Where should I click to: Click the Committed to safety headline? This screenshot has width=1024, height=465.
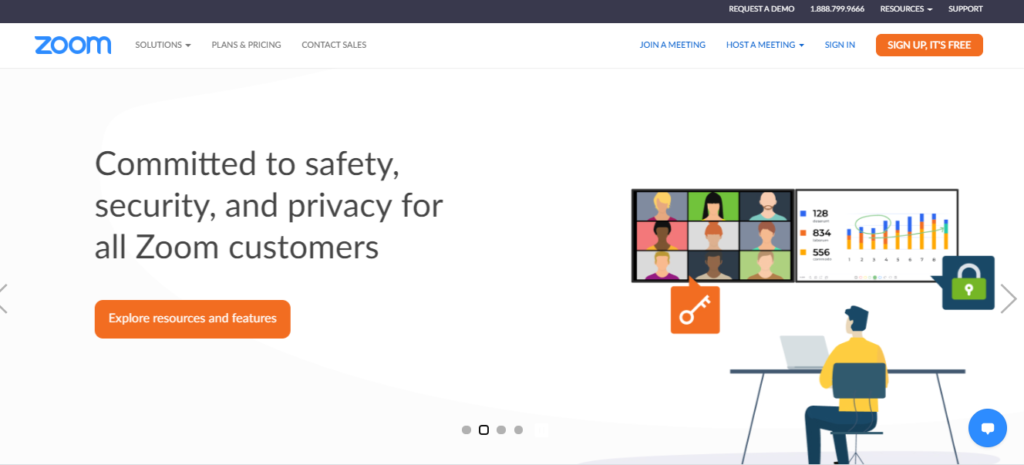coord(269,205)
